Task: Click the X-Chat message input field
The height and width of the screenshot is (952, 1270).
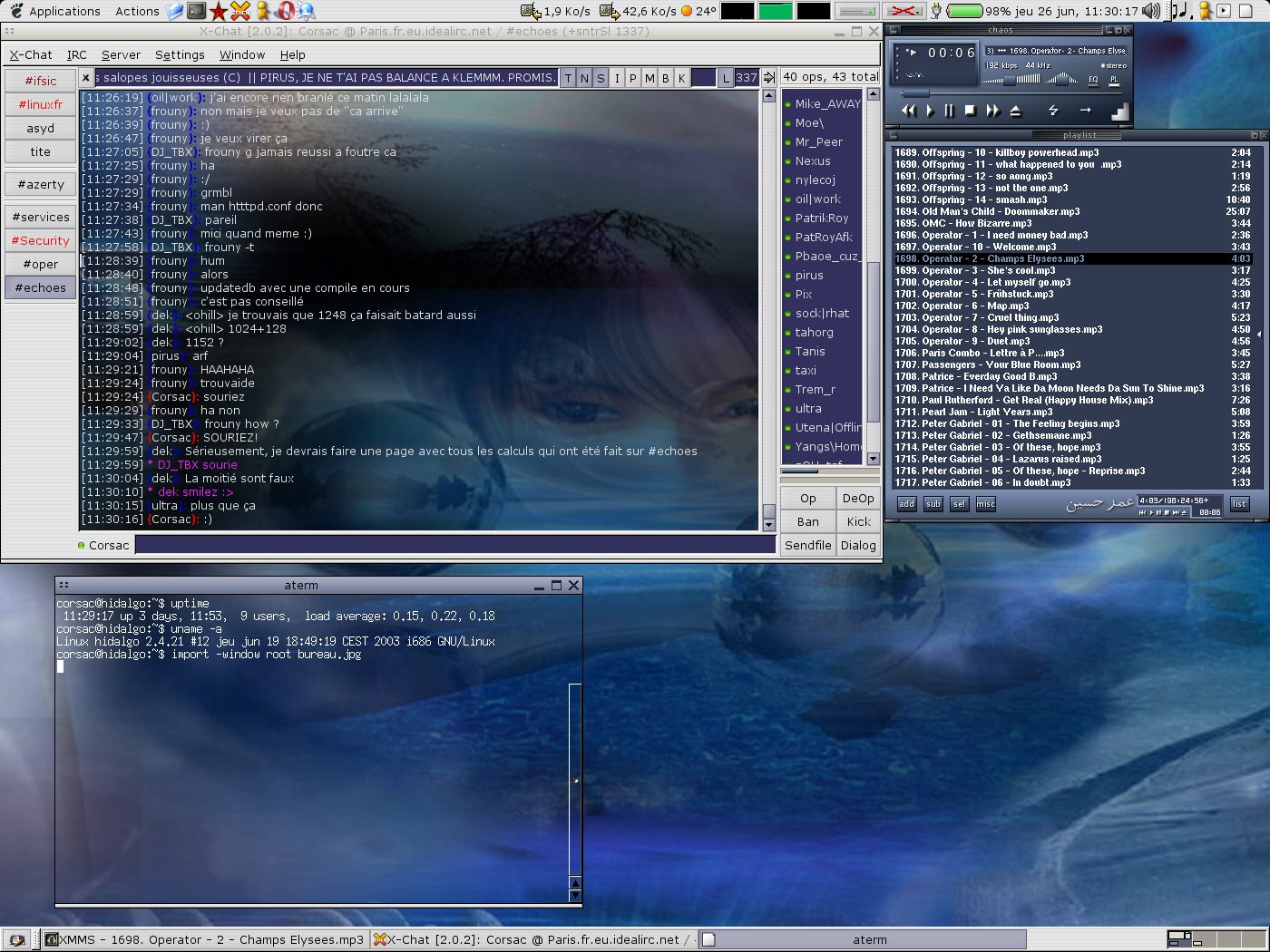Action: pos(454,545)
